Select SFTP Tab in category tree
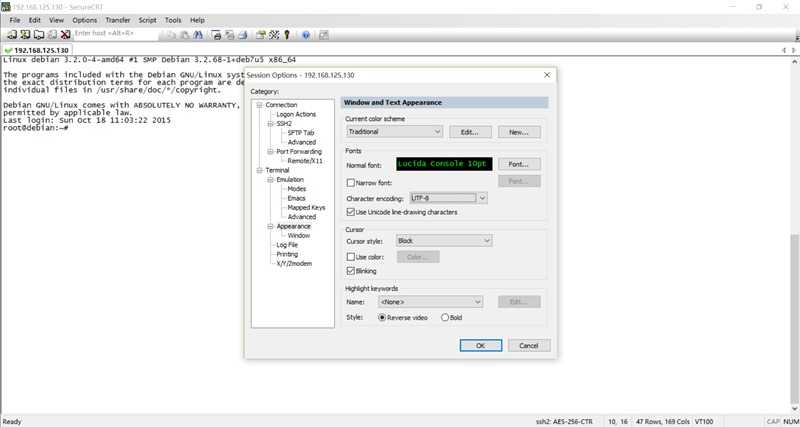This screenshot has width=800, height=427. 301,133
